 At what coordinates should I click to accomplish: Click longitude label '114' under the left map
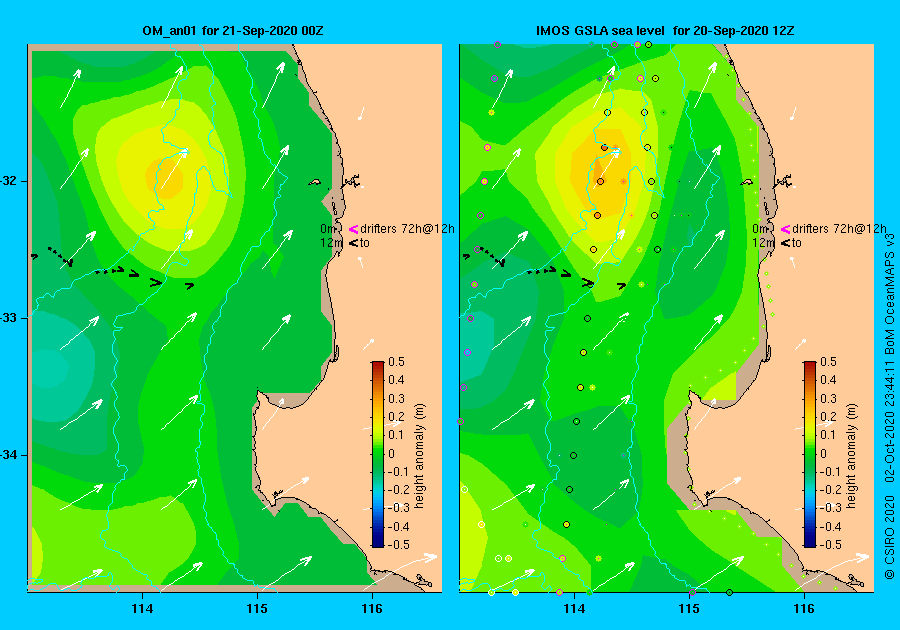142,609
